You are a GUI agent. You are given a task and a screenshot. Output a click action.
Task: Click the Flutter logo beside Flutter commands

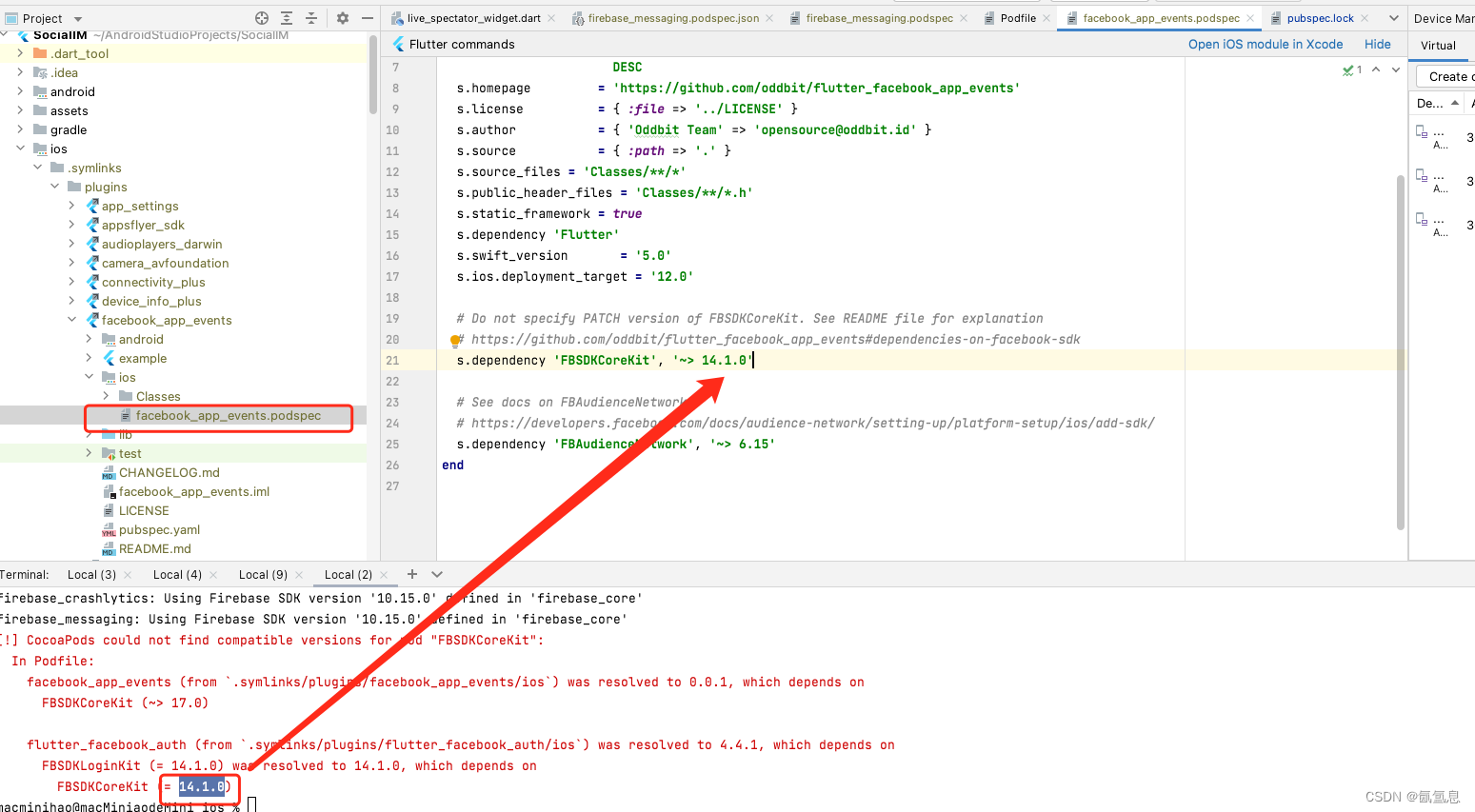pyautogui.click(x=399, y=44)
